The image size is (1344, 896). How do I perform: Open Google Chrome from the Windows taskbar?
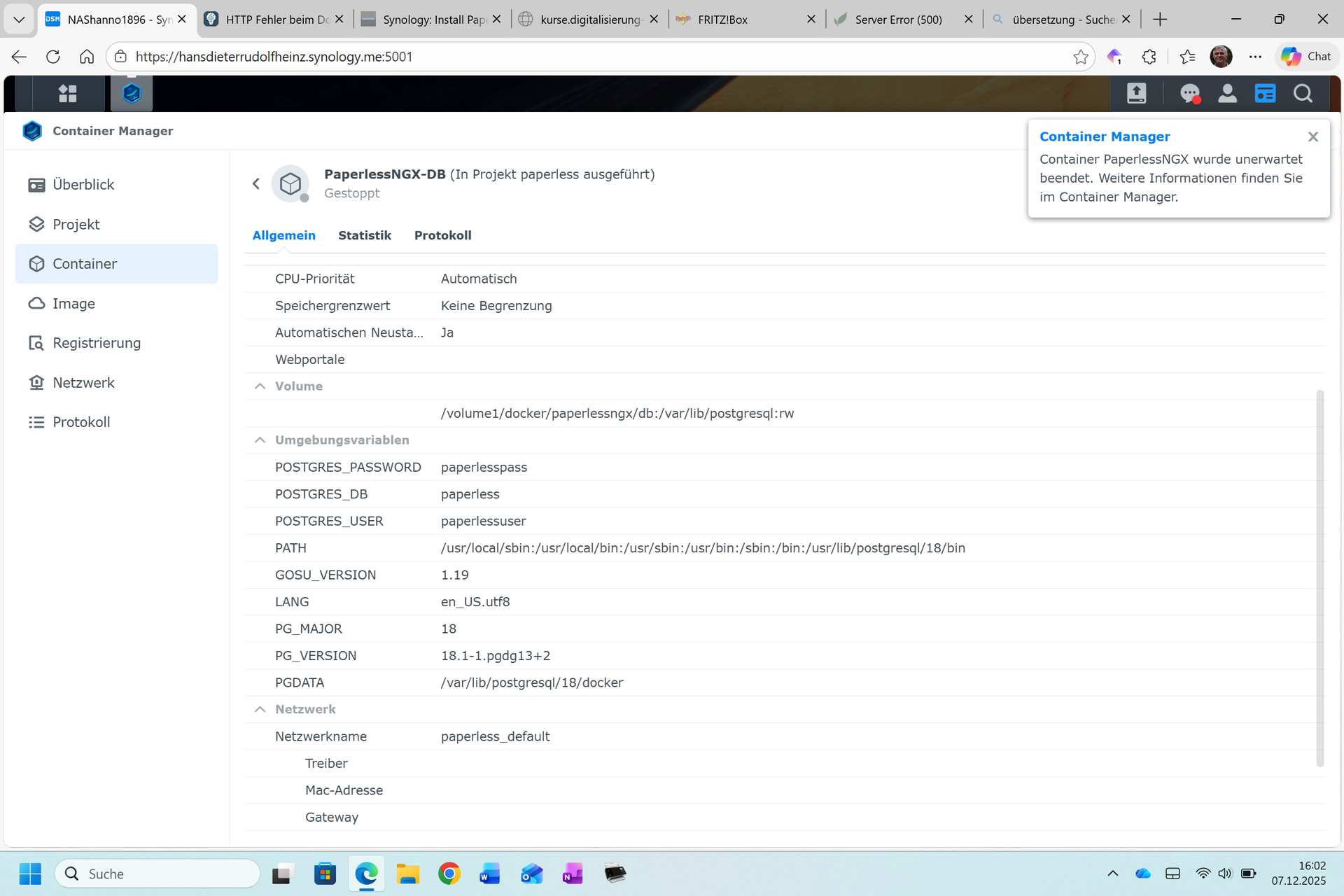click(449, 874)
